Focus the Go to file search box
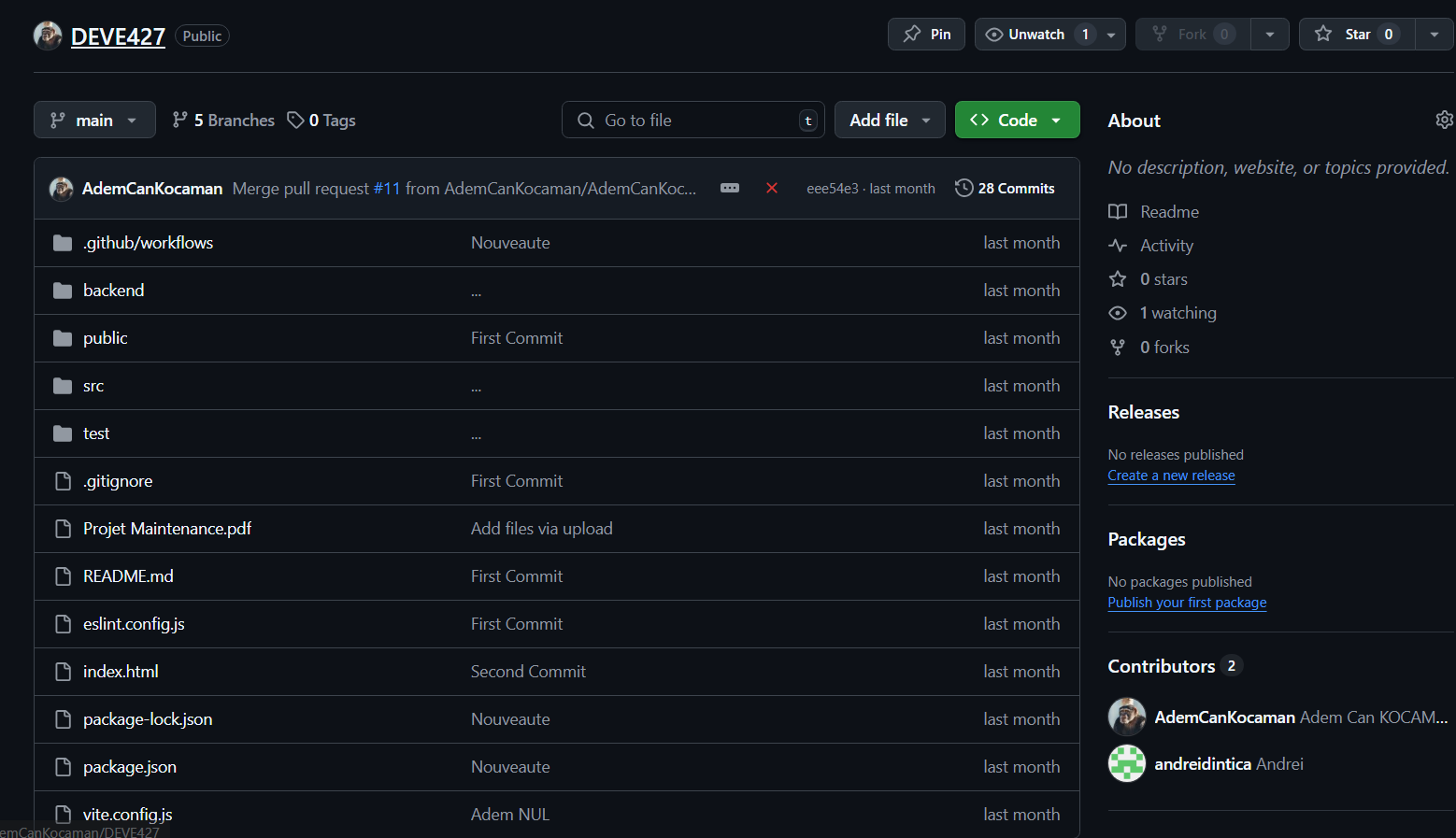The width and height of the screenshot is (1456, 838). (693, 121)
